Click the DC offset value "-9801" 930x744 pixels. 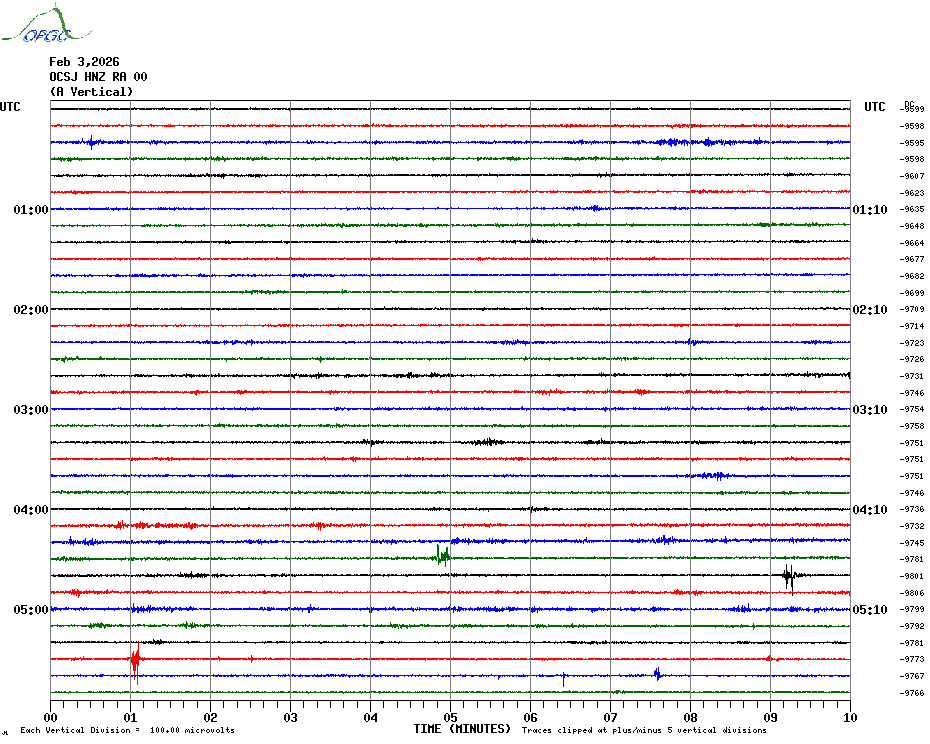(x=912, y=576)
